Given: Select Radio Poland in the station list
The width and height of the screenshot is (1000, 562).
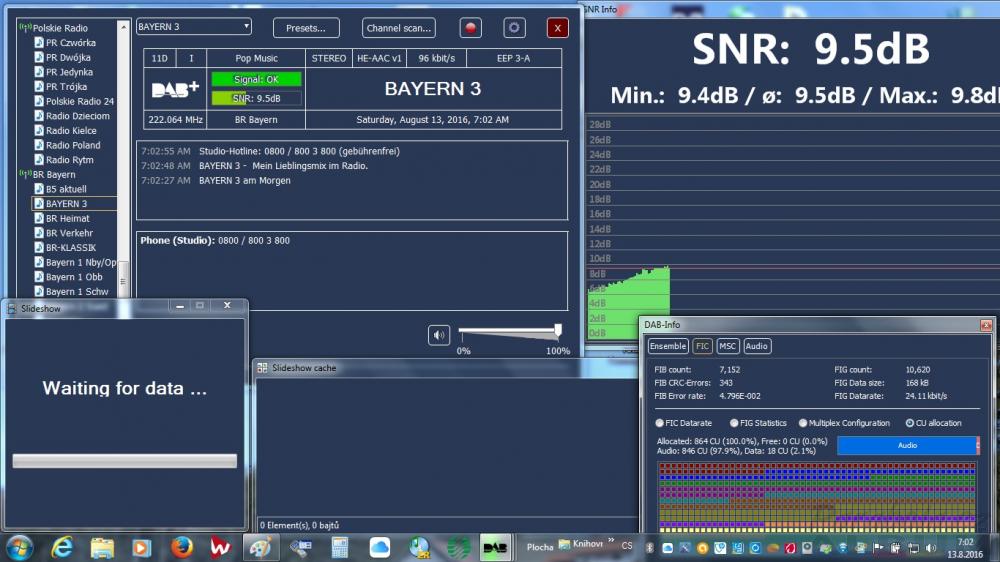Looking at the screenshot, I should [x=73, y=145].
